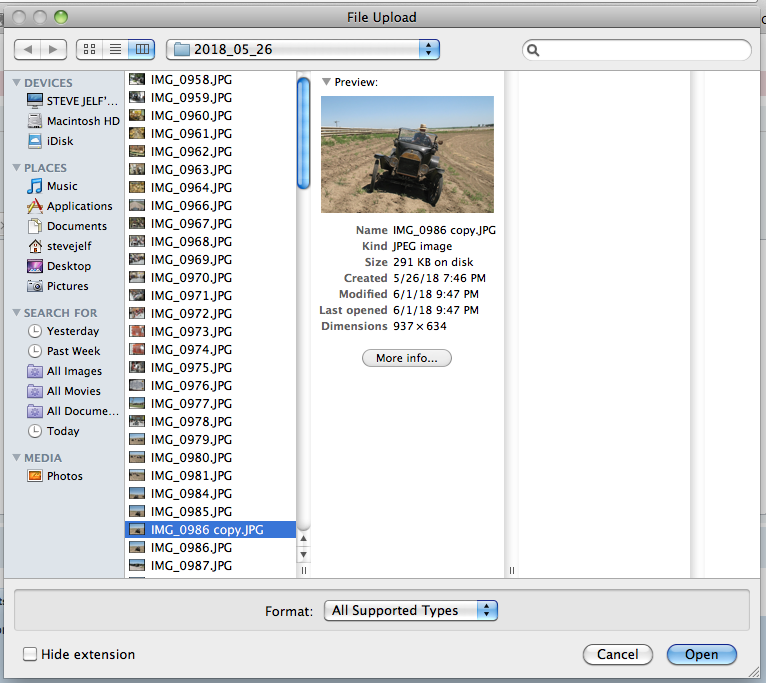Open the Applications folder in sidebar
The width and height of the screenshot is (766, 683).
(79, 206)
